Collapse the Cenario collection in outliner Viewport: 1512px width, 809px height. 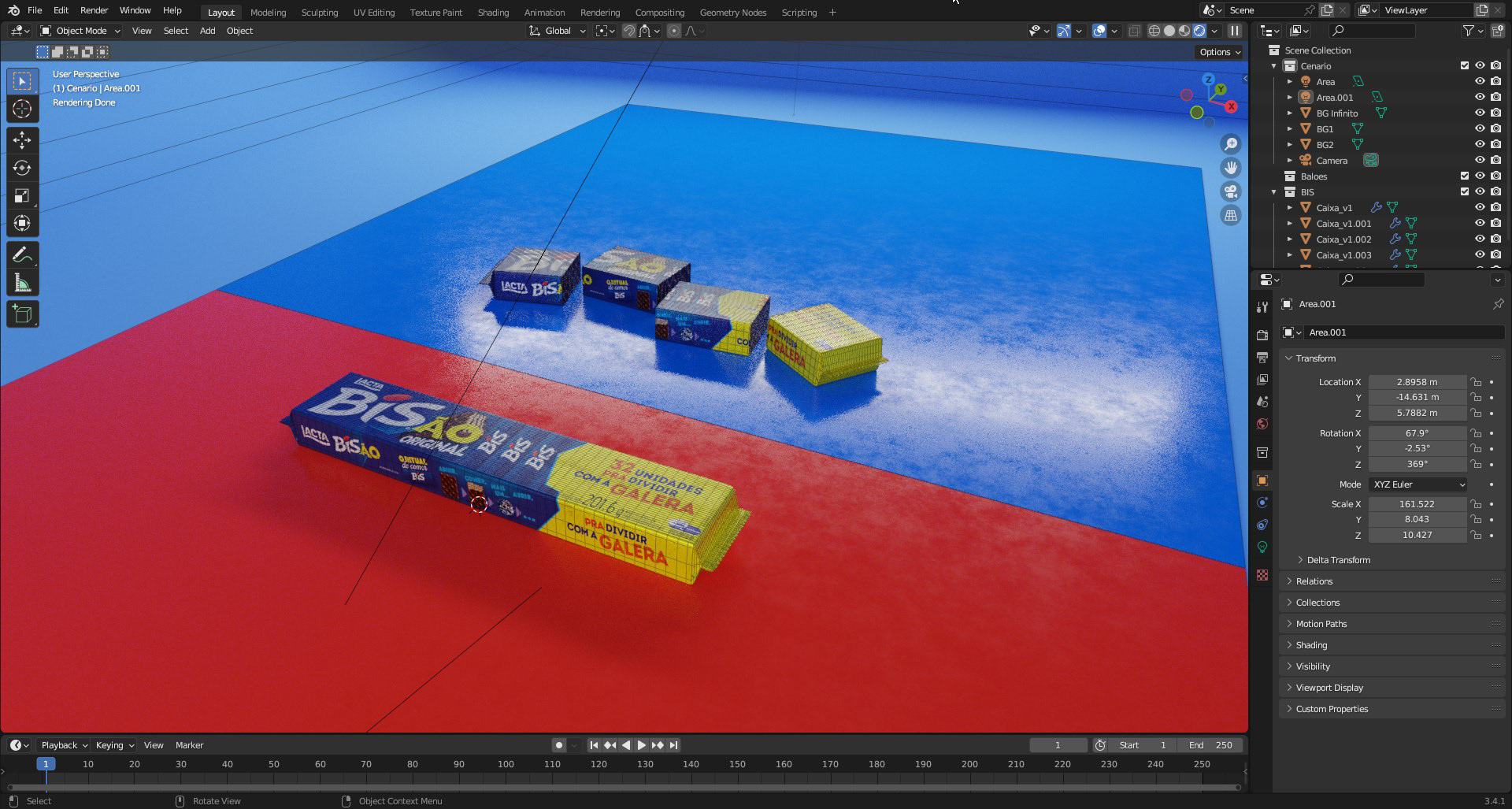tap(1274, 66)
